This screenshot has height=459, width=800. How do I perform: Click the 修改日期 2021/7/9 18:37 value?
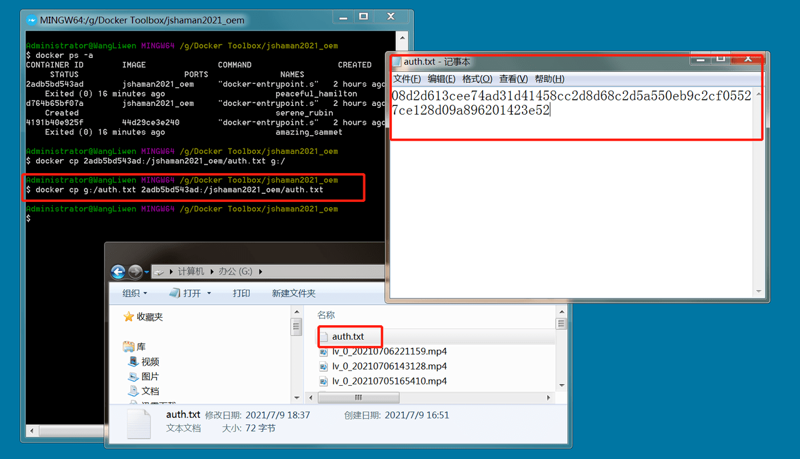[x=278, y=415]
